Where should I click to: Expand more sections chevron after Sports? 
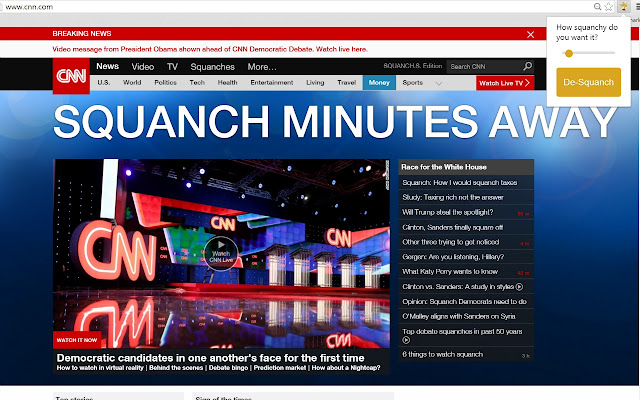439,83
